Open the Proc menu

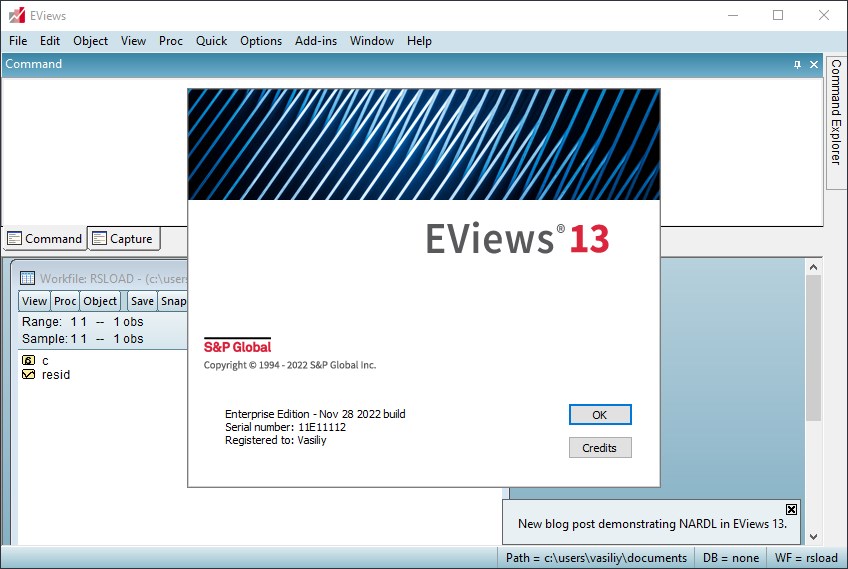tap(171, 41)
